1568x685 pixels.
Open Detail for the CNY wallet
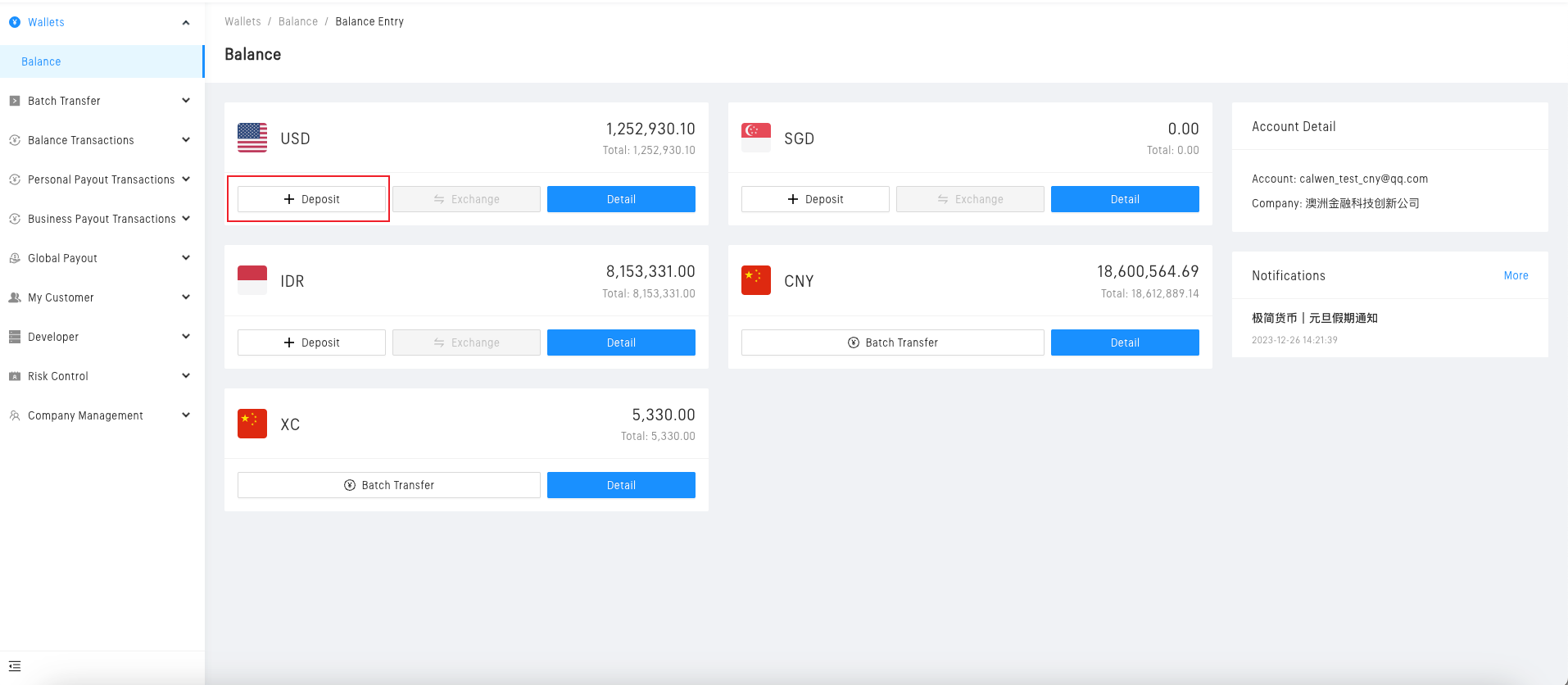(1124, 342)
